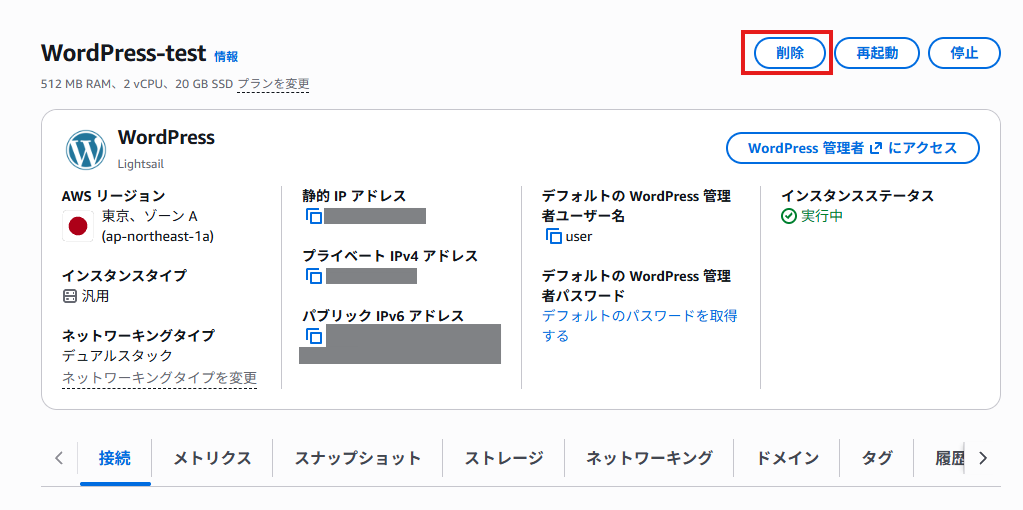Viewport: 1023px width, 510px height.
Task: Open the タグ tab
Action: click(877, 458)
